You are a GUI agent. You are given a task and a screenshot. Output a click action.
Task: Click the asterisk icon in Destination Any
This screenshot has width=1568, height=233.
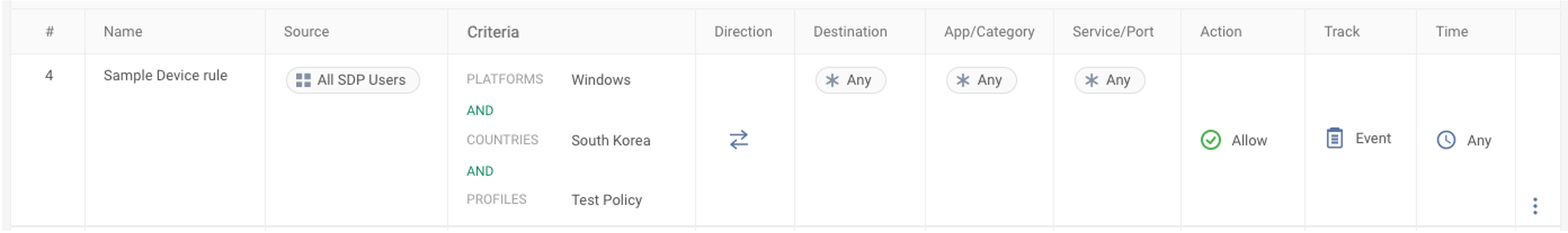832,80
